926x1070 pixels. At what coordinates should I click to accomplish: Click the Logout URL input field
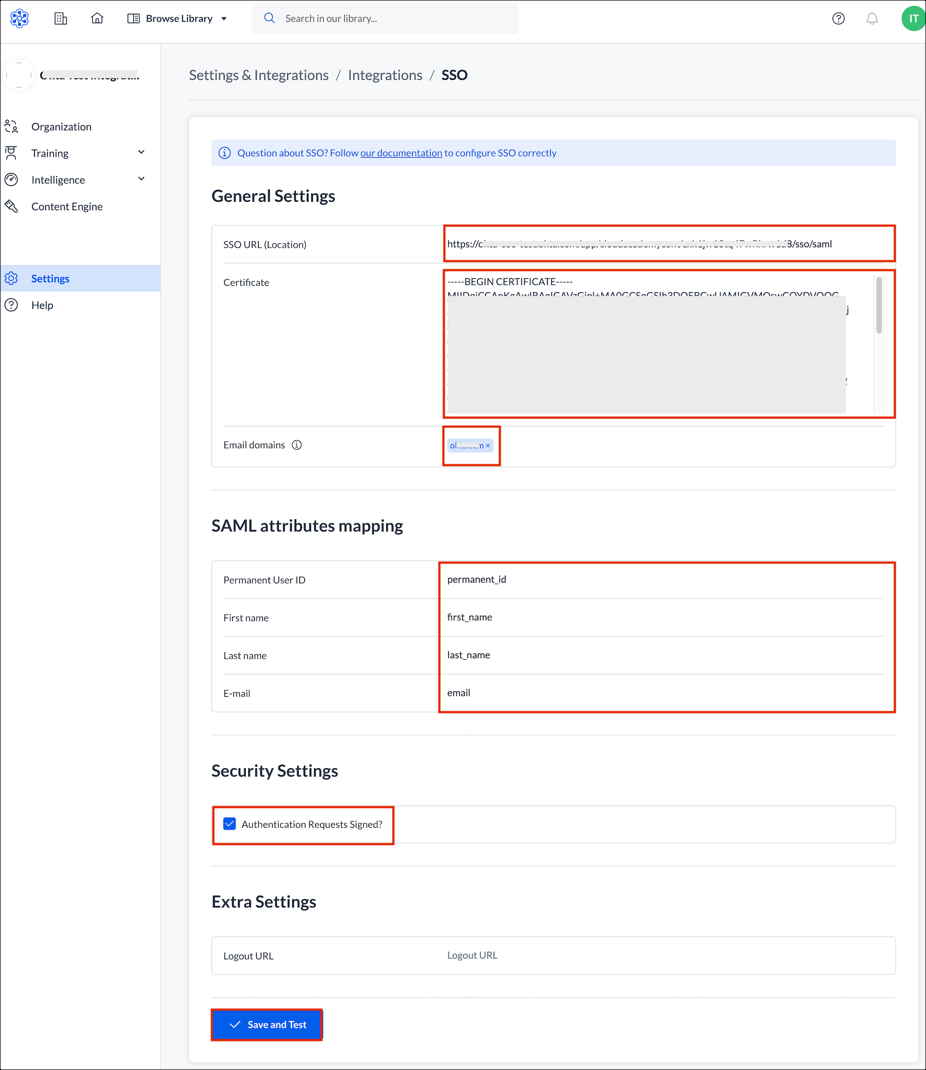pos(660,955)
